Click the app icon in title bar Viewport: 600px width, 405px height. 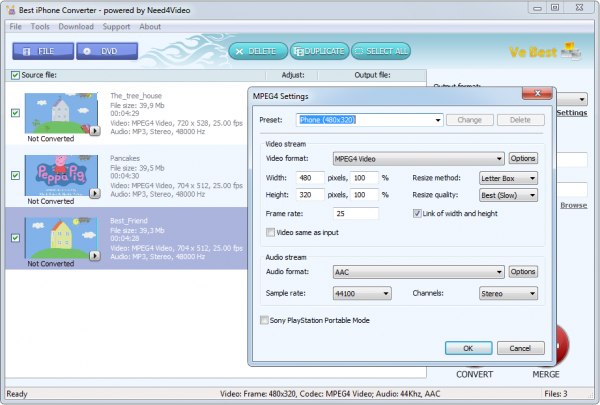11,10
